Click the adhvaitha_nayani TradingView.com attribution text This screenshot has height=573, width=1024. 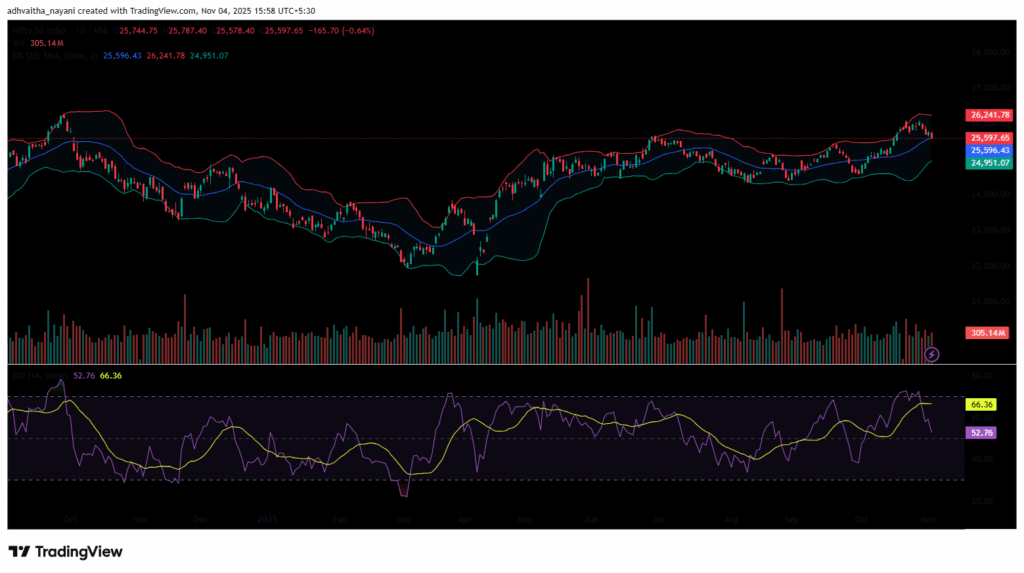[120, 9]
